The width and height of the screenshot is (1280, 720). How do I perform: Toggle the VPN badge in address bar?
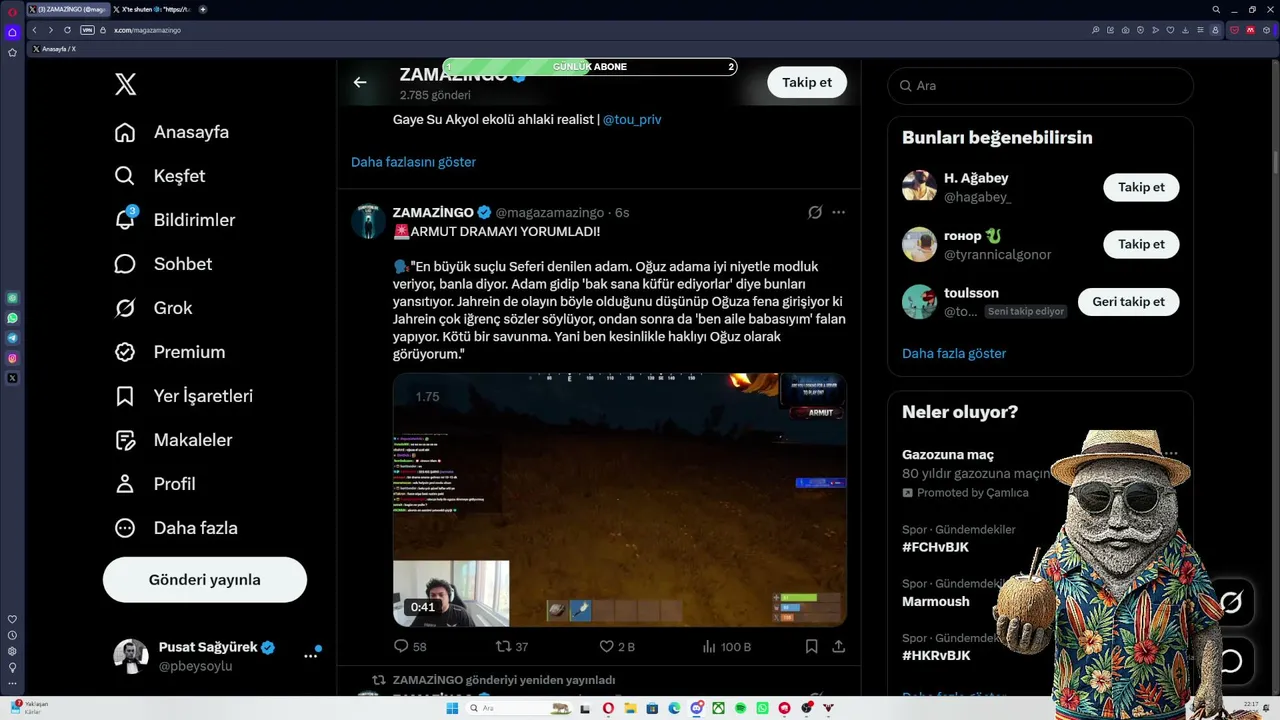point(87,30)
